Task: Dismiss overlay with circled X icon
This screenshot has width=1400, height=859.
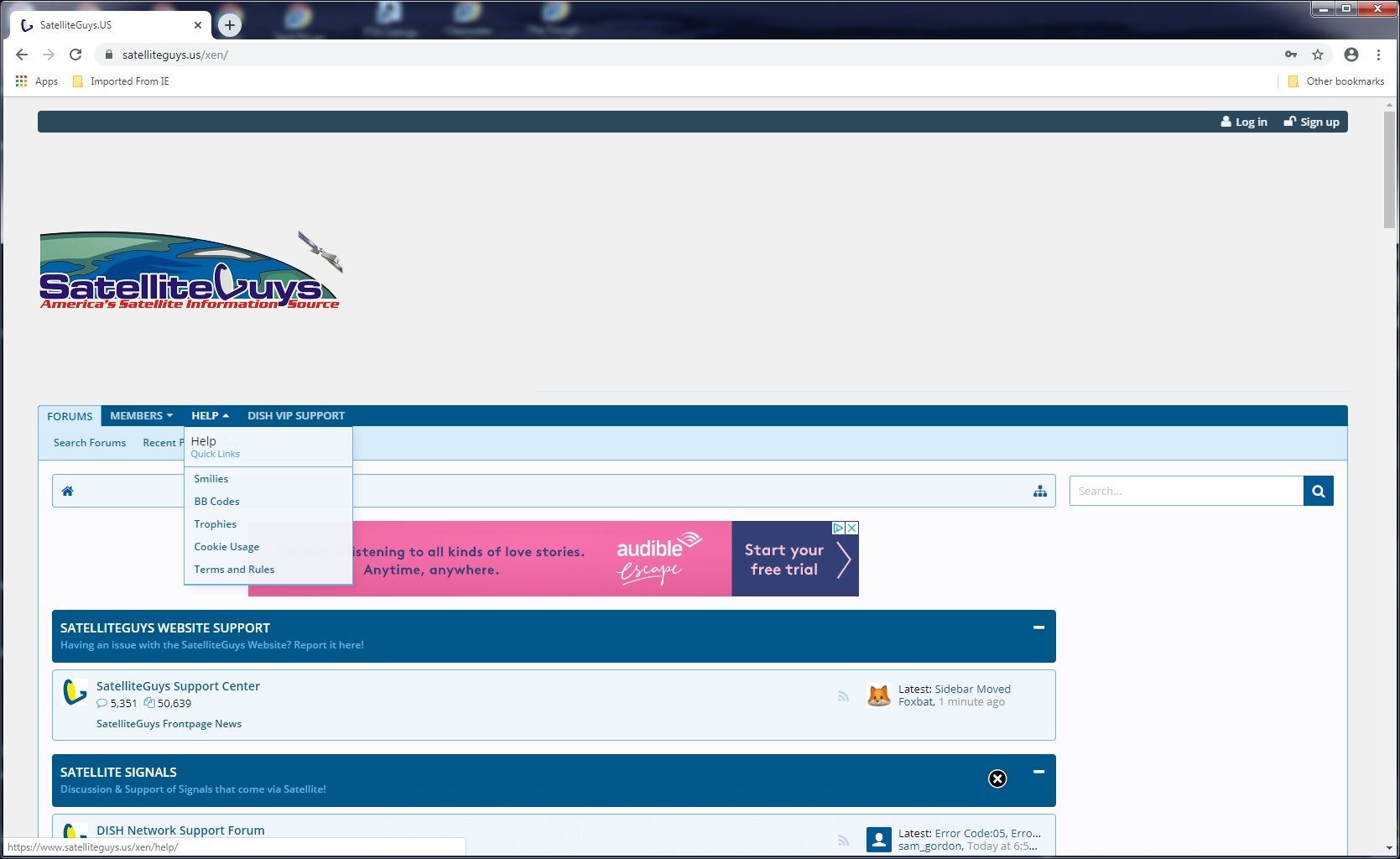Action: tap(997, 779)
